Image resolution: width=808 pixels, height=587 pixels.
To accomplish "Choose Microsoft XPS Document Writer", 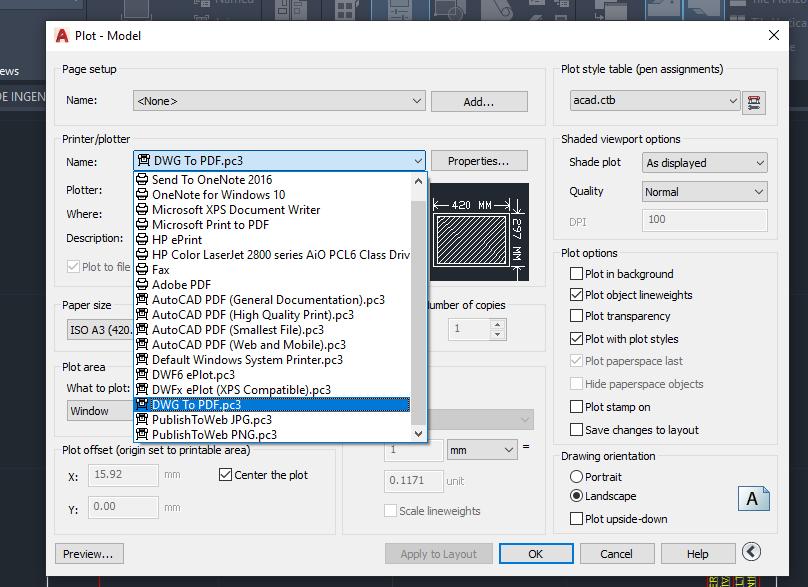I will point(272,209).
